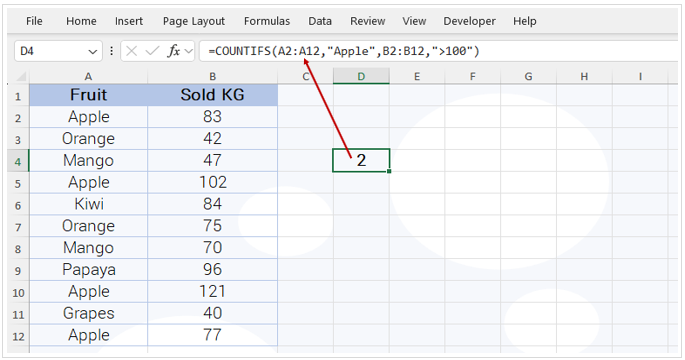Click the Enter checkmark icon in formula bar
Image resolution: width=685 pixels, height=360 pixels.
(x=152, y=52)
